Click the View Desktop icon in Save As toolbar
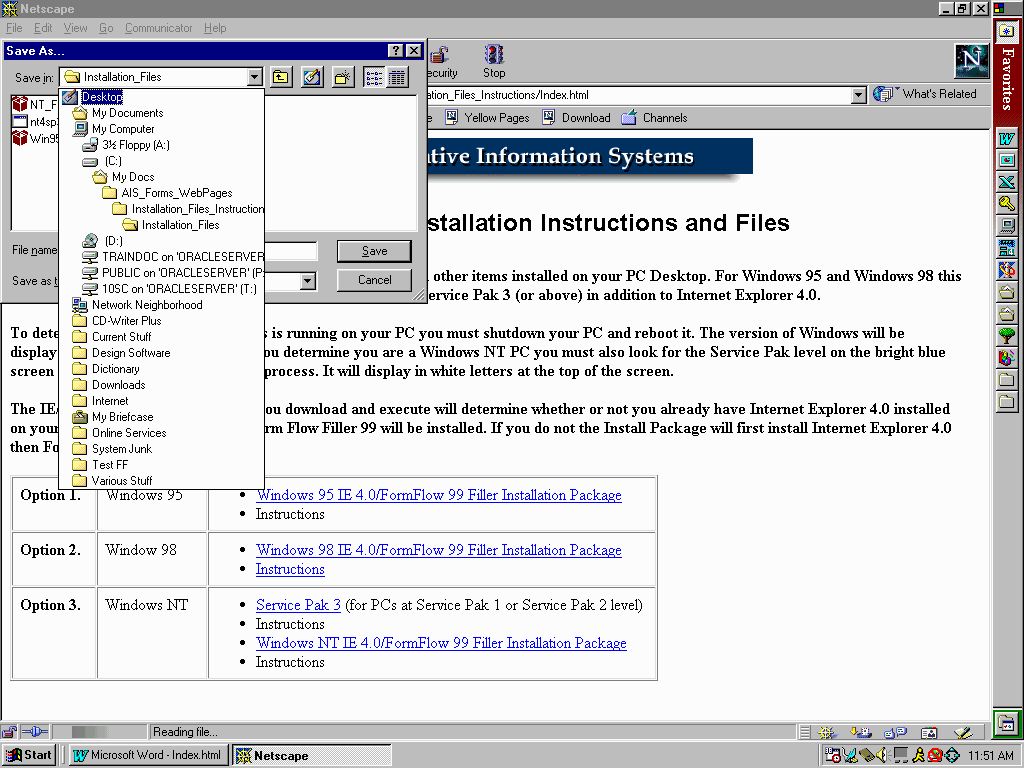The image size is (1024, 768). (x=312, y=77)
